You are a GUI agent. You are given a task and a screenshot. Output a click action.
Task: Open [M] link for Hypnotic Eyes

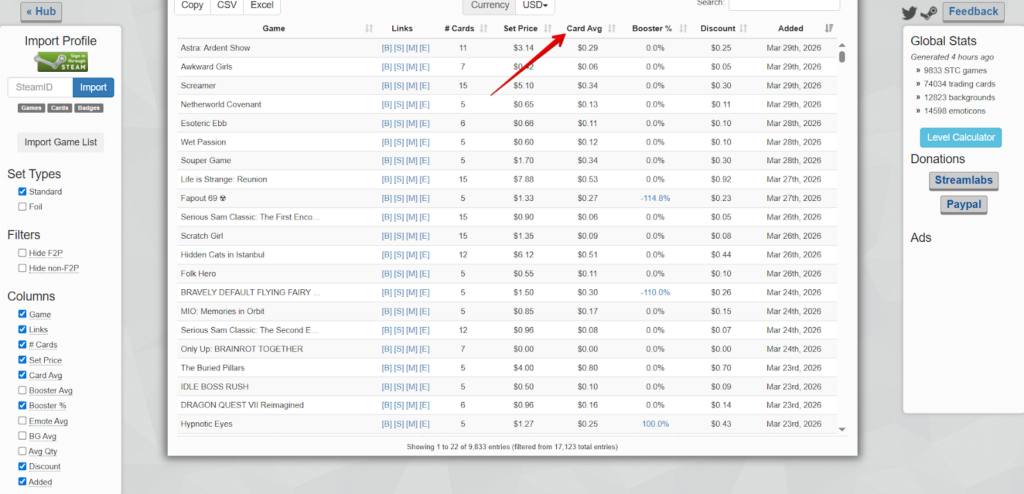click(x=411, y=424)
